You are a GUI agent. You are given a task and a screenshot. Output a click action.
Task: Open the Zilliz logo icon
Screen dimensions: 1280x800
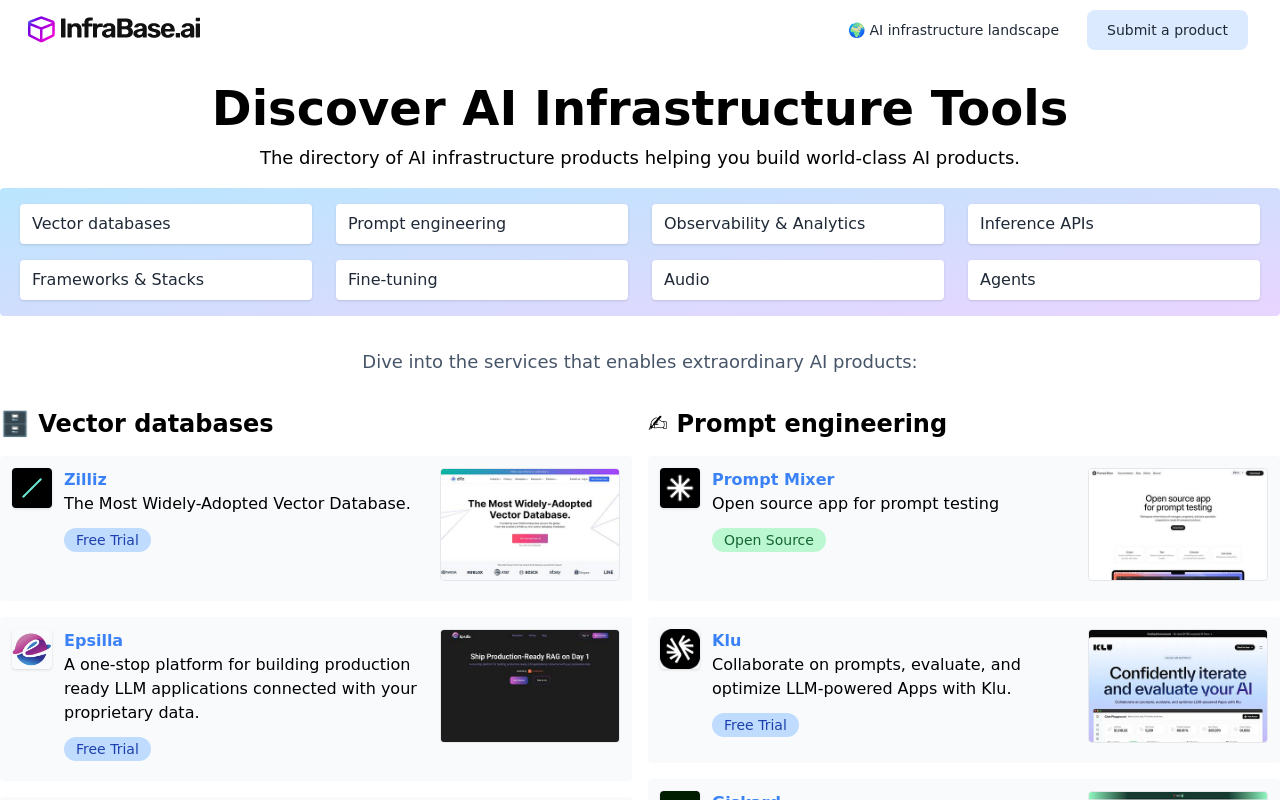click(x=32, y=488)
